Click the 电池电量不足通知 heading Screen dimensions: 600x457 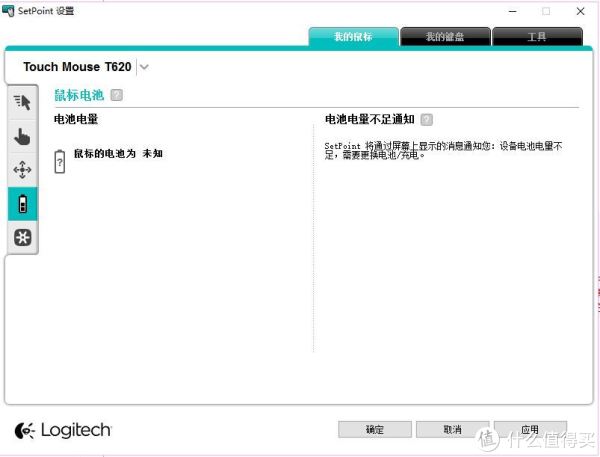(370, 119)
